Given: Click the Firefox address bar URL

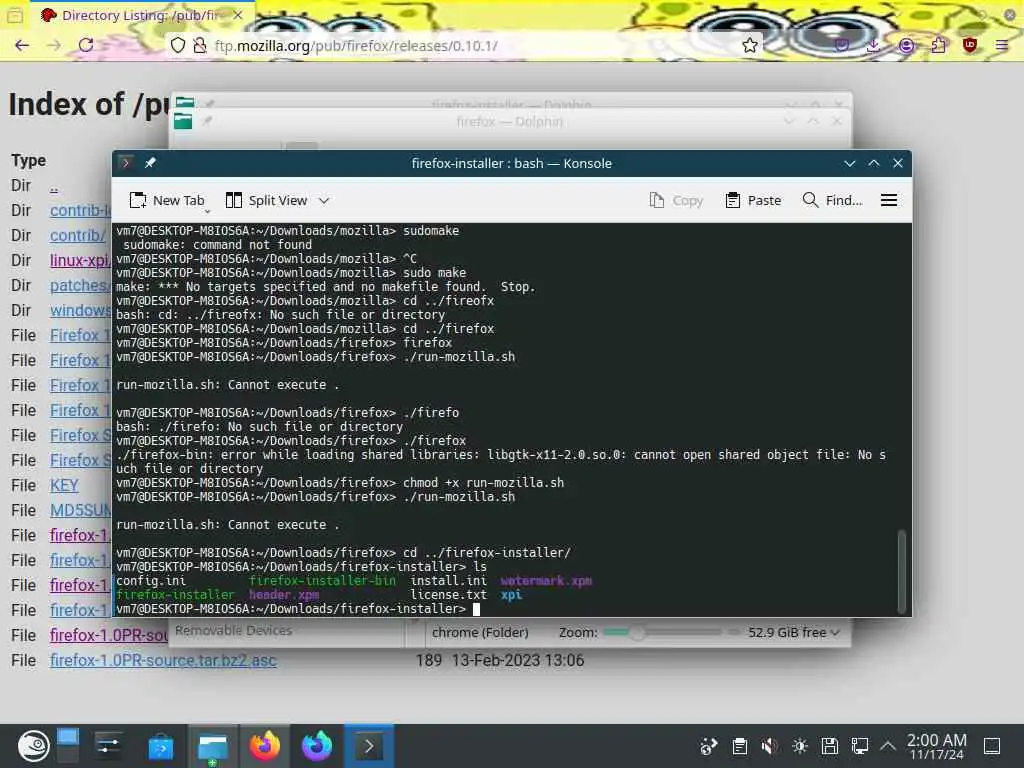Looking at the screenshot, I should pos(356,46).
